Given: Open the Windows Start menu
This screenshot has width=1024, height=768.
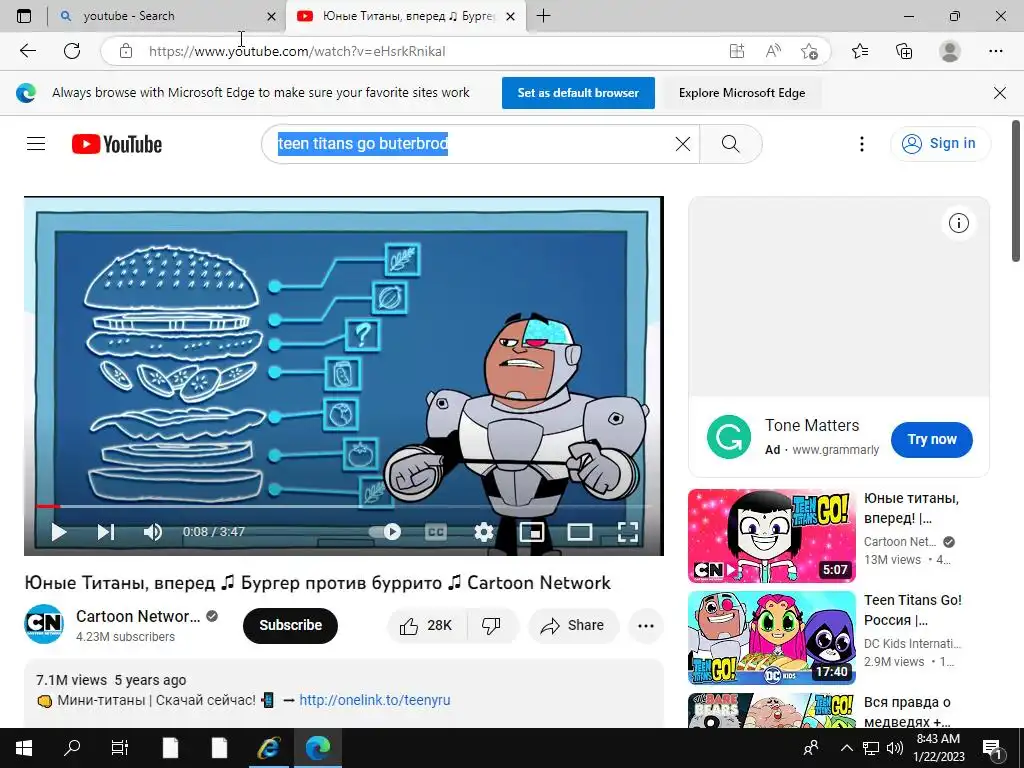Looking at the screenshot, I should [x=24, y=748].
